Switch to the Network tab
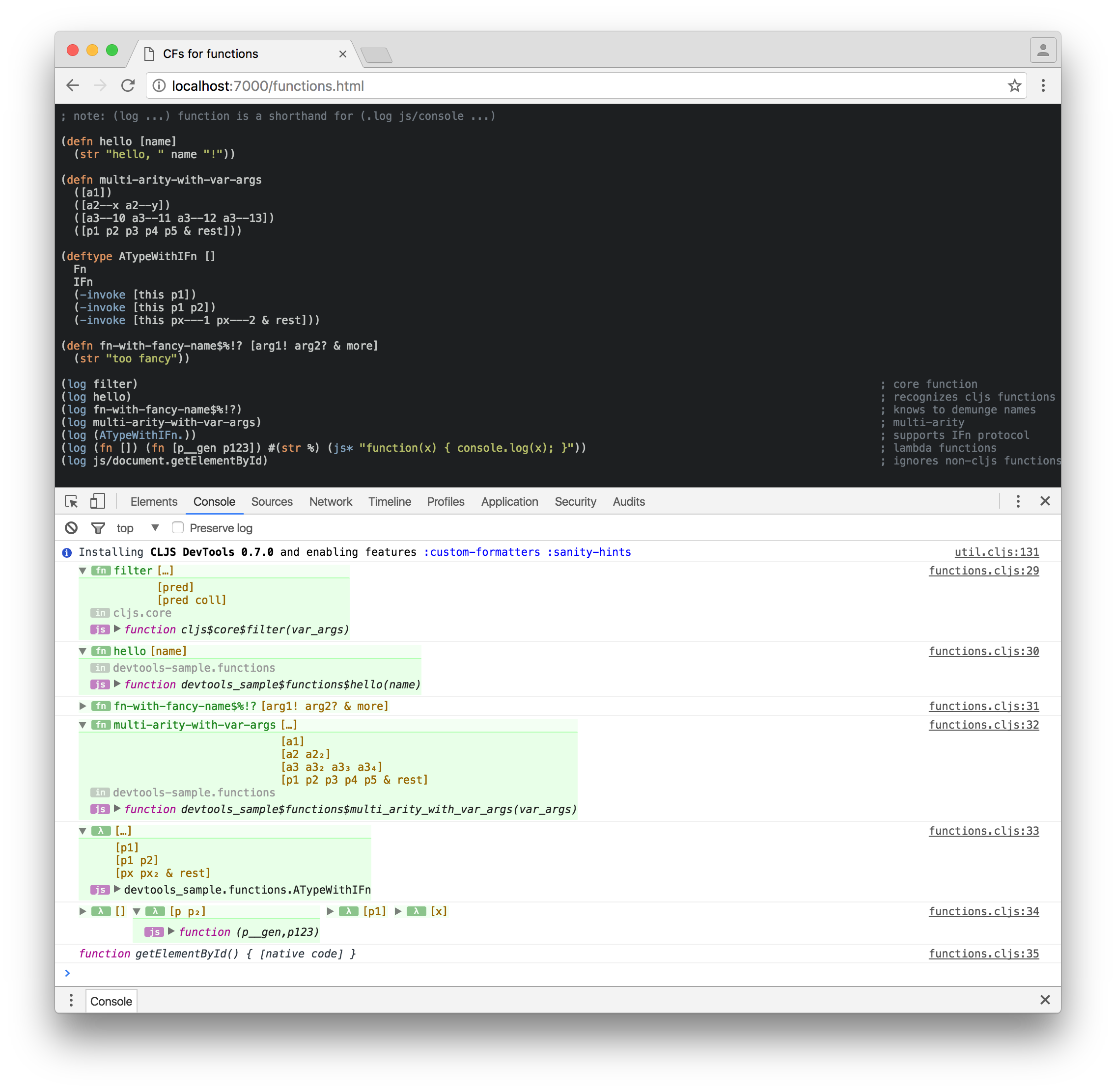Image resolution: width=1116 pixels, height=1092 pixels. coord(331,501)
